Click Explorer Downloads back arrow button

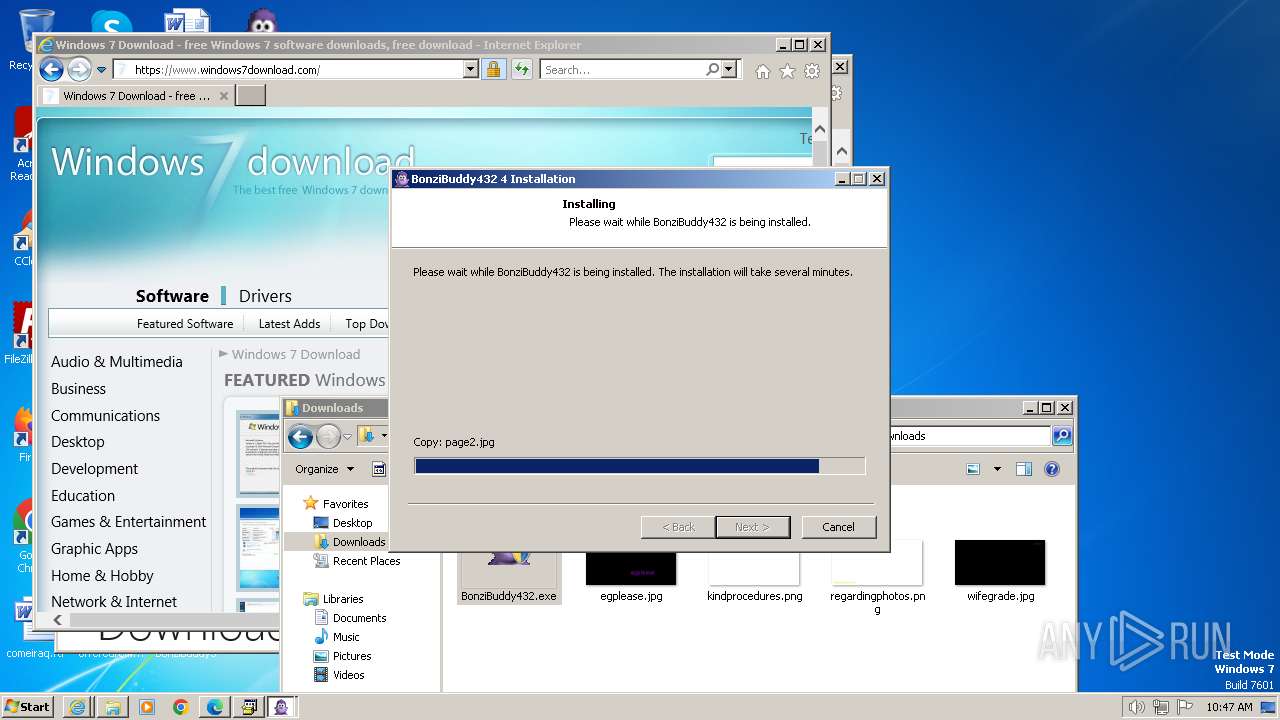click(300, 437)
